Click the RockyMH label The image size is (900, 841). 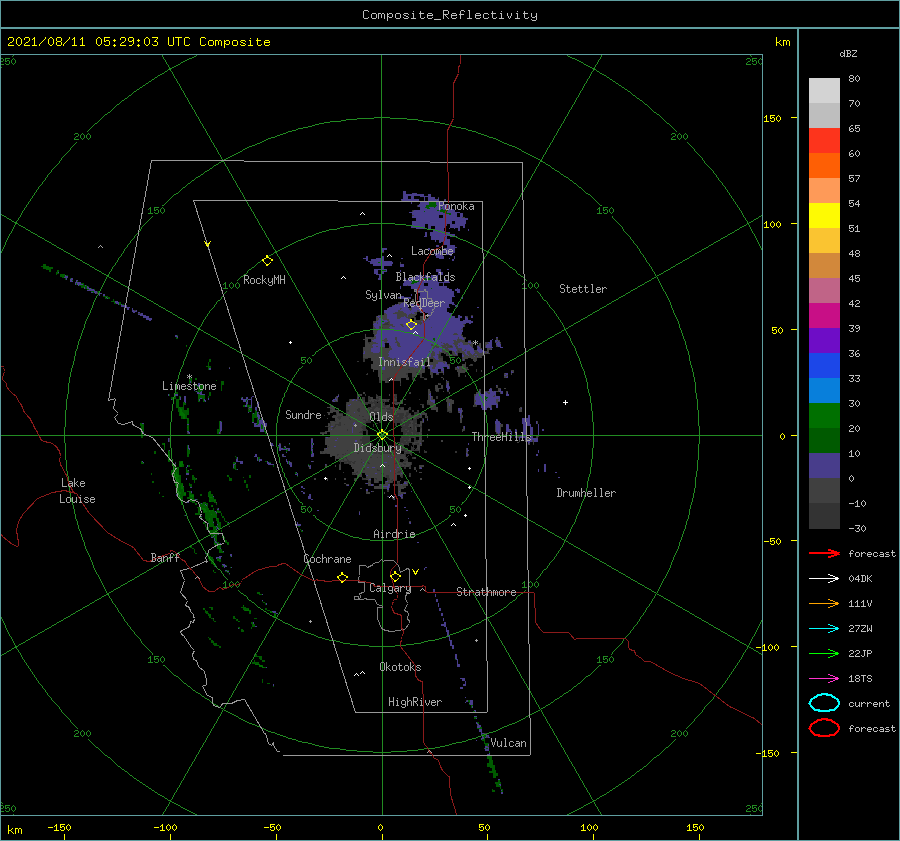pos(264,280)
